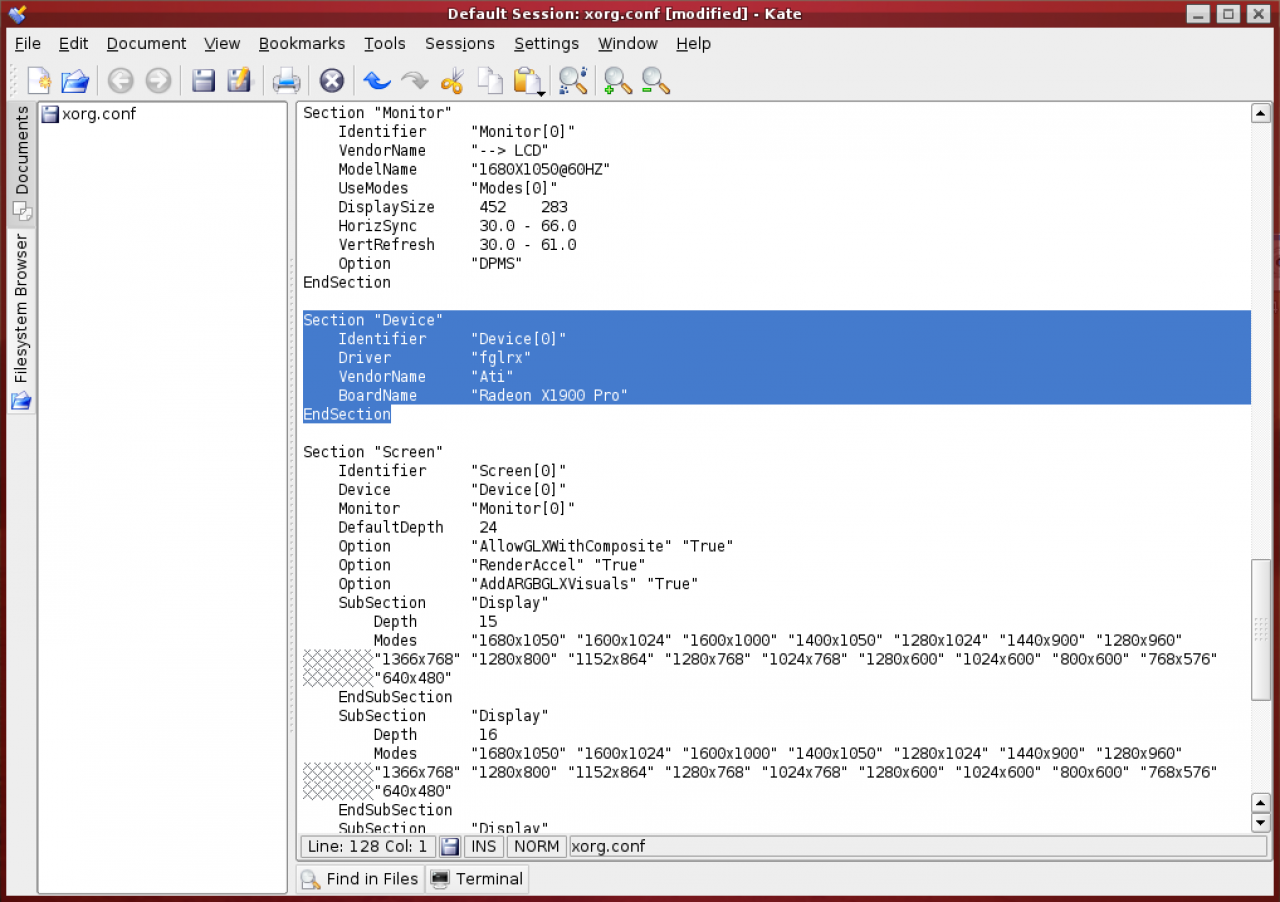1280x902 pixels.
Task: Click the "1680X1050@60HZ" model name
Action: click(540, 170)
